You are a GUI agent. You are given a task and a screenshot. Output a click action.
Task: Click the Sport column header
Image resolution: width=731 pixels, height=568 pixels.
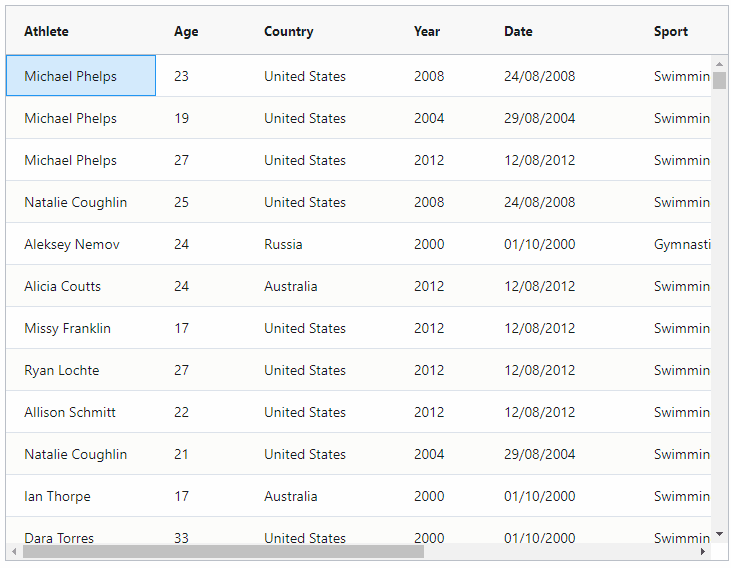(x=671, y=31)
